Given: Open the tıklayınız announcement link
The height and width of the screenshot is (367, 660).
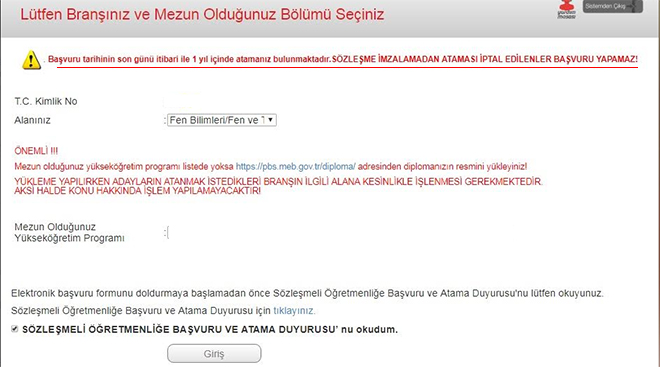Looking at the screenshot, I should tap(294, 311).
